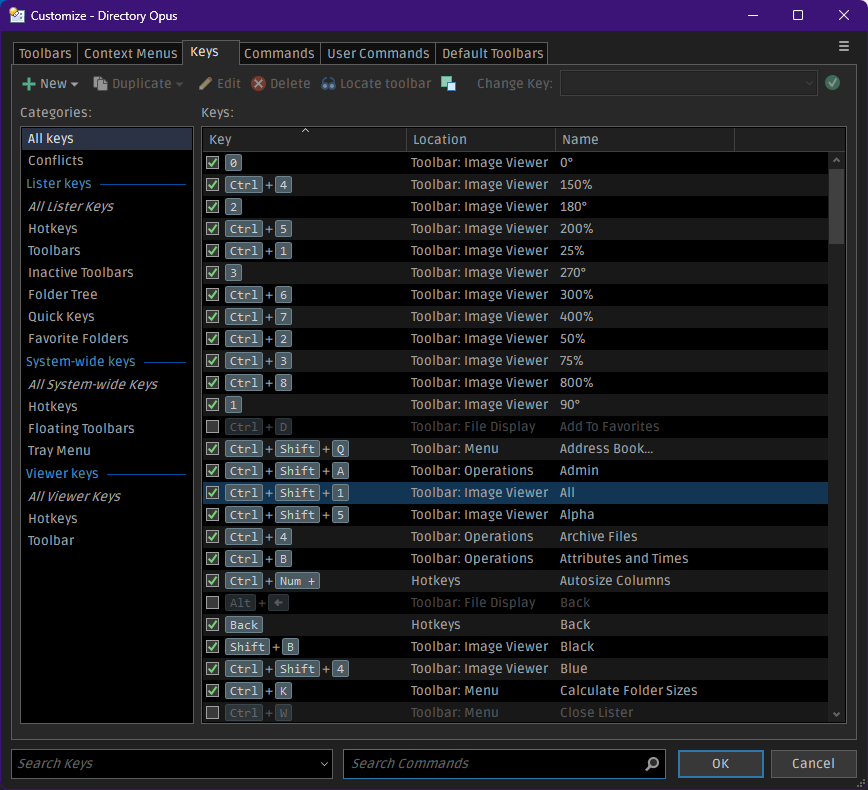Image resolution: width=868 pixels, height=790 pixels.
Task: Select the Inactive Toolbars category
Action: click(x=107, y=272)
